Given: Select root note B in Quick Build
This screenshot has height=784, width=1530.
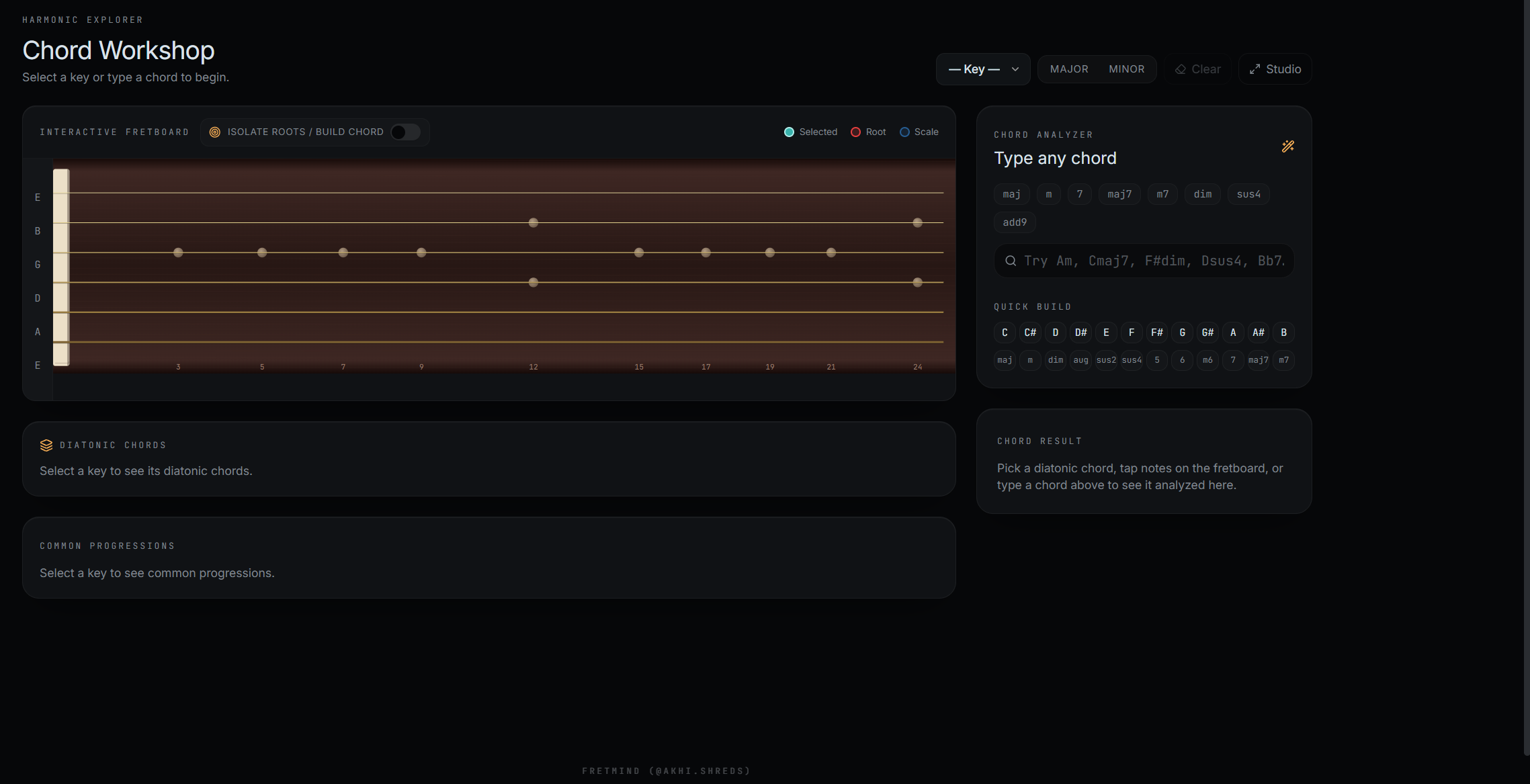Looking at the screenshot, I should pos(1283,333).
